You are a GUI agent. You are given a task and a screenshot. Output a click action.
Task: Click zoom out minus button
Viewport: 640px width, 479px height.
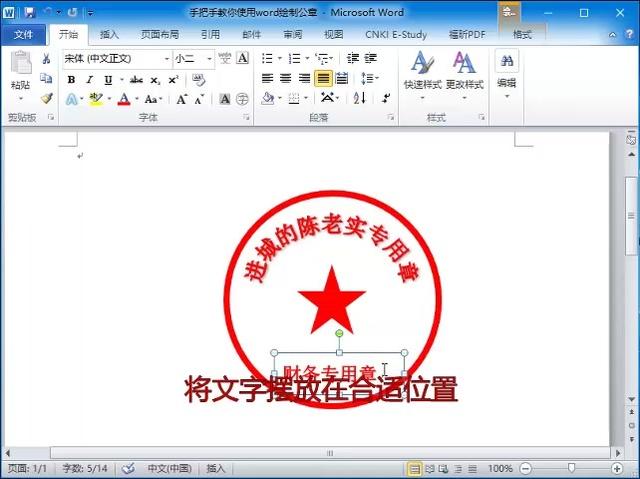[x=527, y=469]
